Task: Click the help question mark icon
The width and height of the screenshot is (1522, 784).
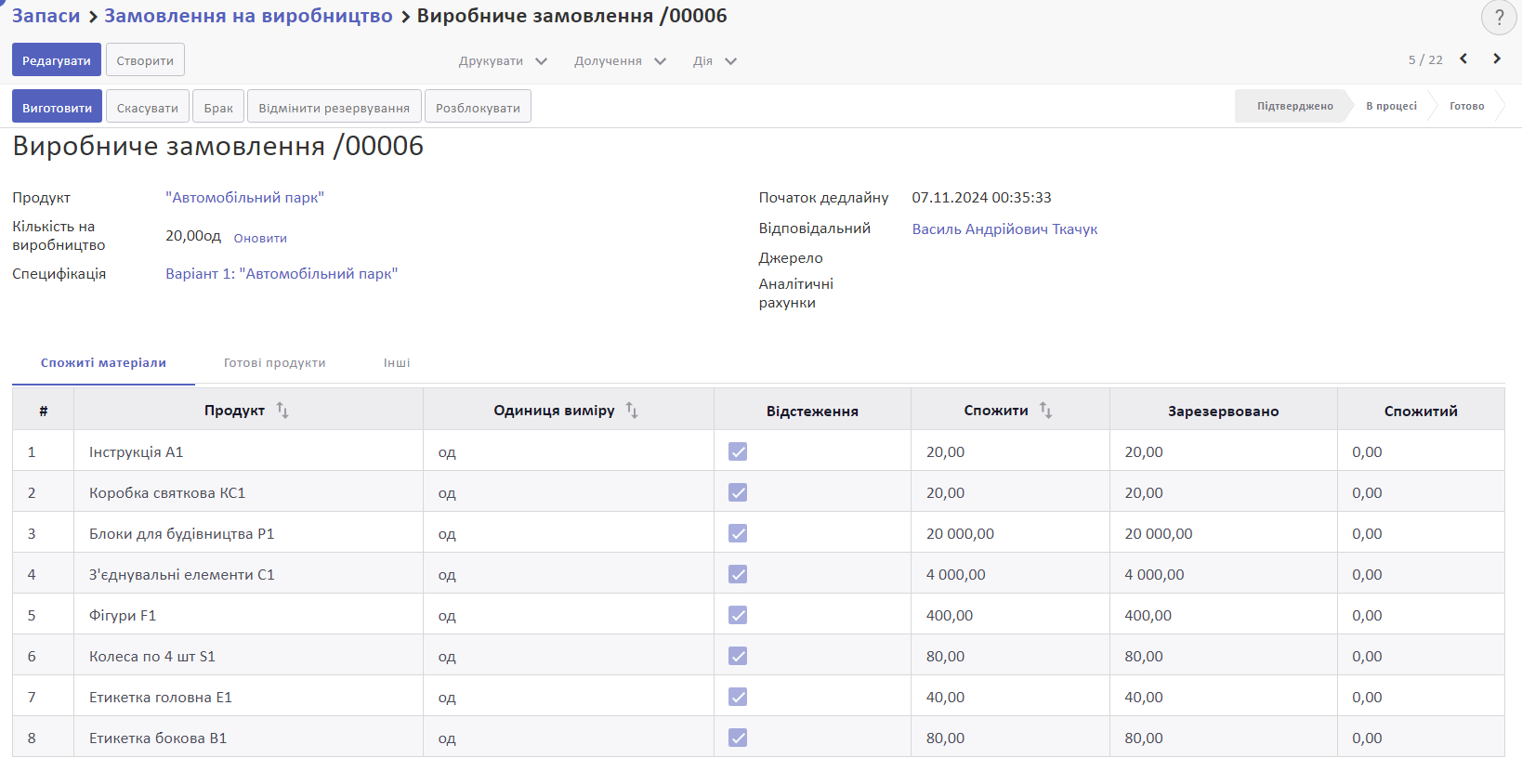Action: coord(1498,18)
